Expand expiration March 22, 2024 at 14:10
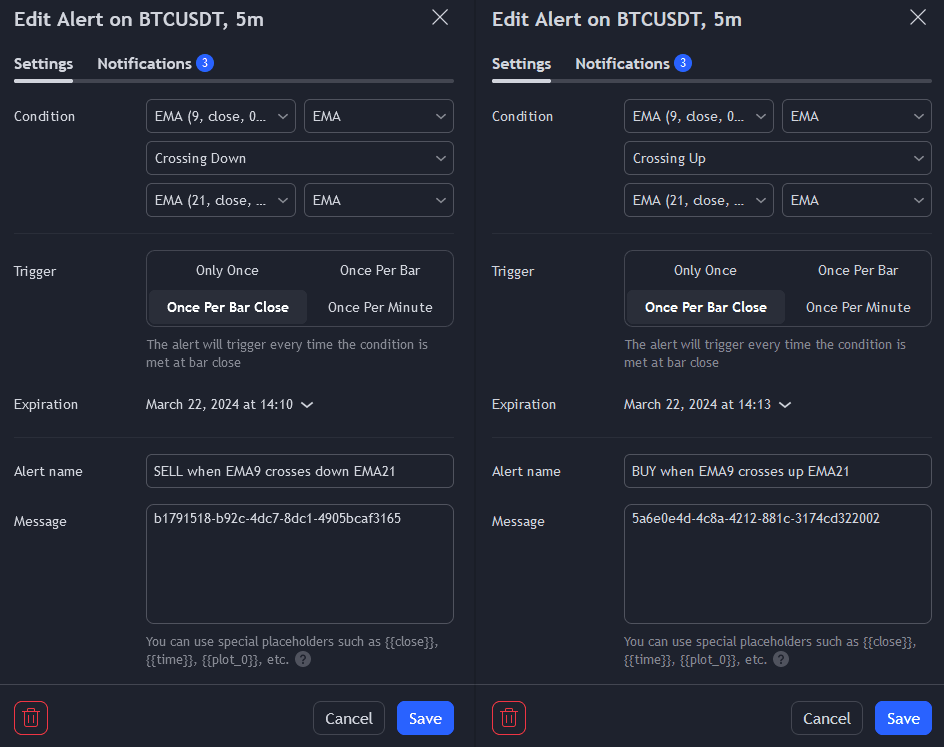 229,404
